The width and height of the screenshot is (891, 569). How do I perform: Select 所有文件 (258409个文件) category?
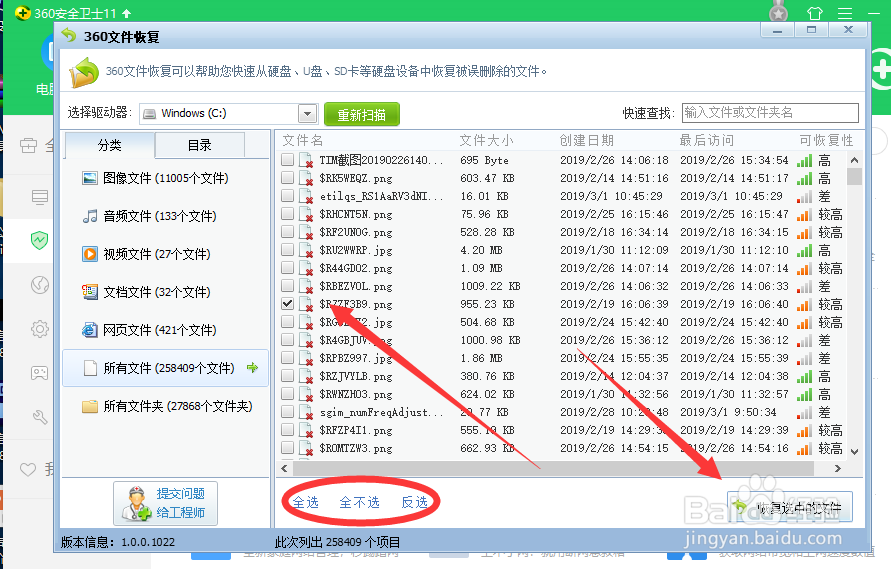click(x=165, y=368)
